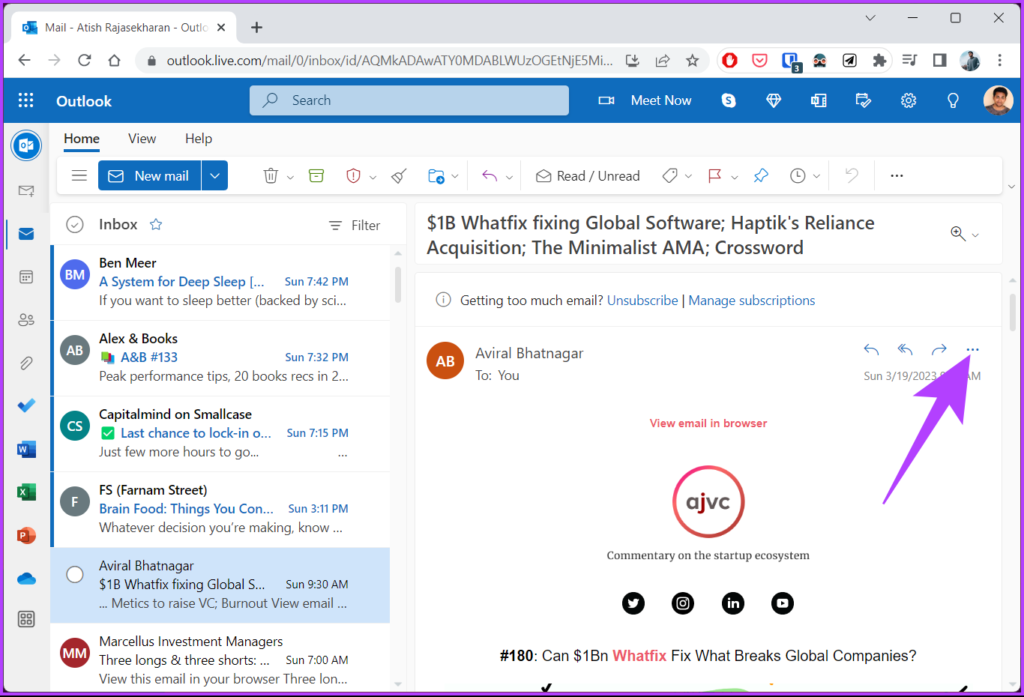Open the Premium diamond icon
Image resolution: width=1024 pixels, height=697 pixels.
pos(773,101)
